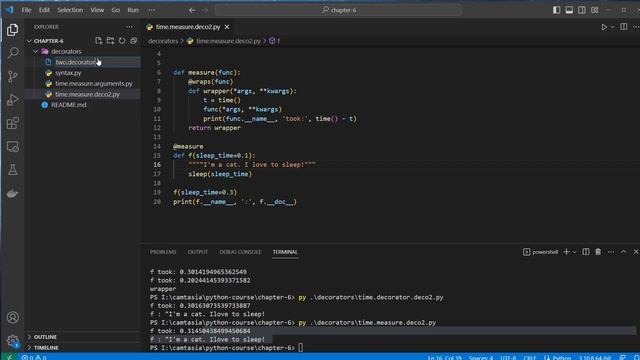Click the f symbol in breadcrumb
Viewport: 640px width, 360px height.
[x=275, y=41]
